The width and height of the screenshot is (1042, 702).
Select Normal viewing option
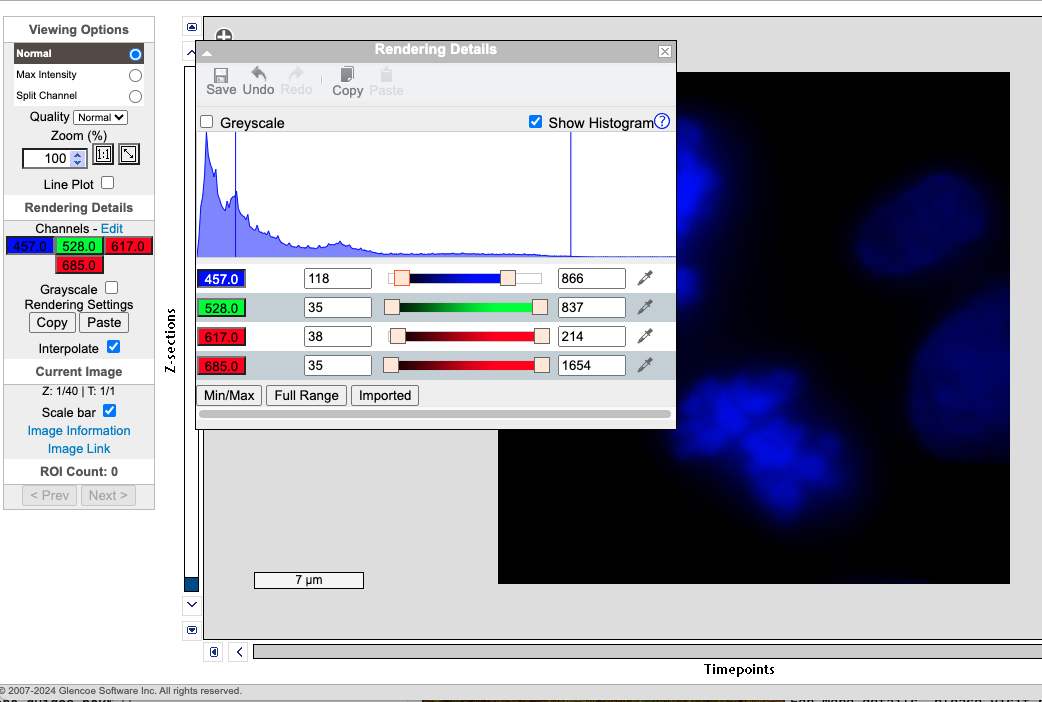click(x=136, y=54)
